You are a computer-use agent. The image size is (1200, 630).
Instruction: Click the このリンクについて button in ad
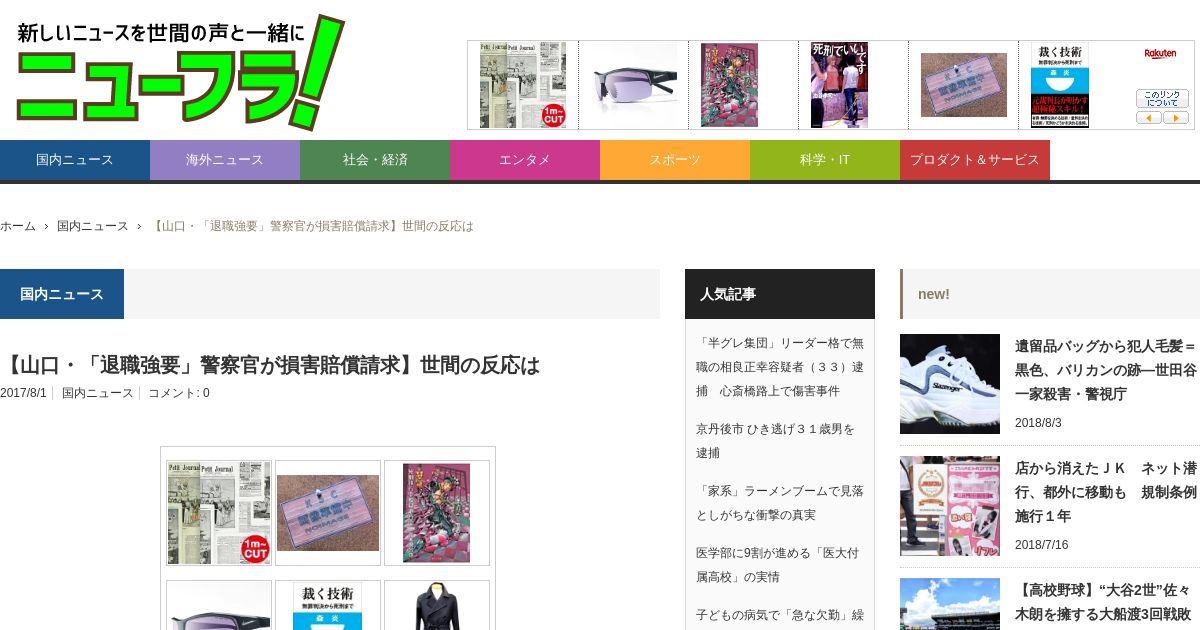pyautogui.click(x=1162, y=99)
